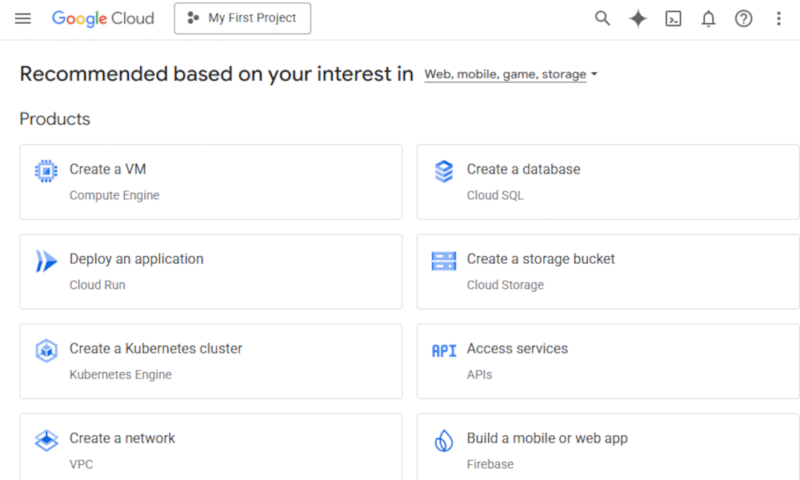This screenshot has width=800, height=480.
Task: Open the search magnifier icon
Action: tap(603, 18)
